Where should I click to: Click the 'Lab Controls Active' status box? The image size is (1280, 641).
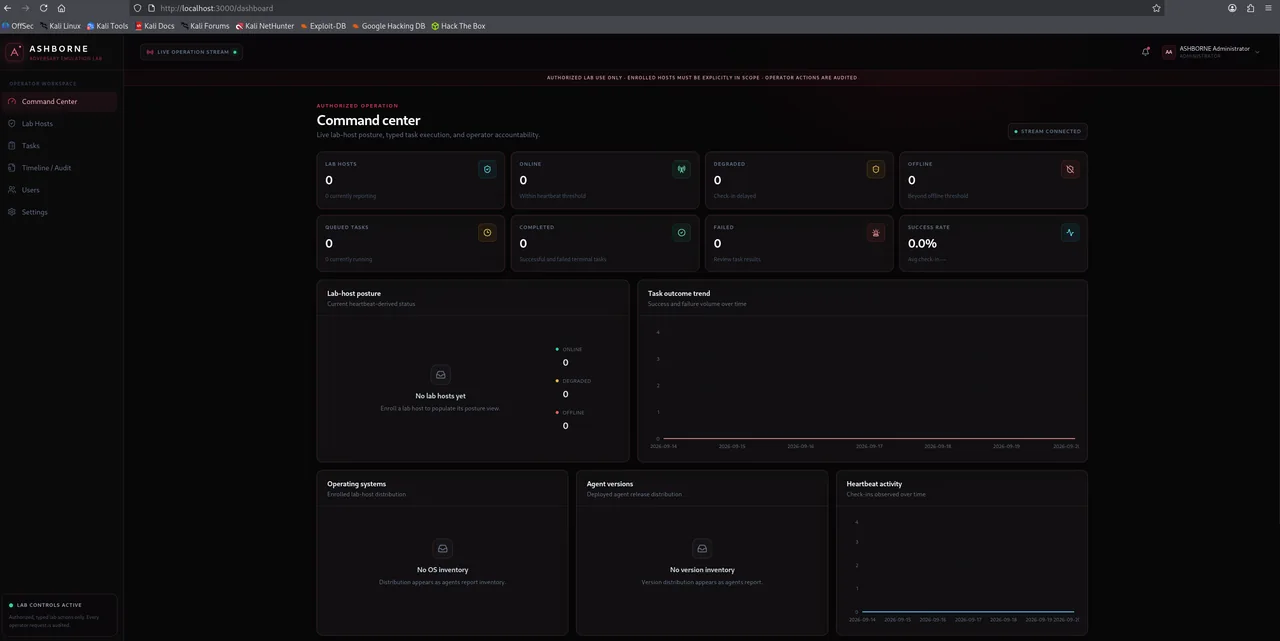tap(60, 615)
